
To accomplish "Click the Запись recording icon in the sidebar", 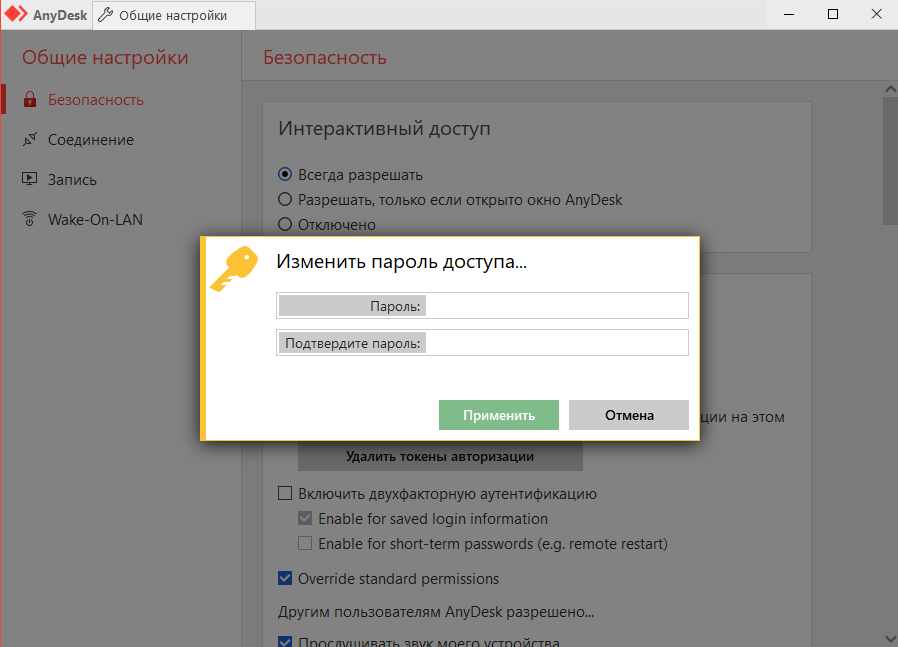I will point(29,180).
